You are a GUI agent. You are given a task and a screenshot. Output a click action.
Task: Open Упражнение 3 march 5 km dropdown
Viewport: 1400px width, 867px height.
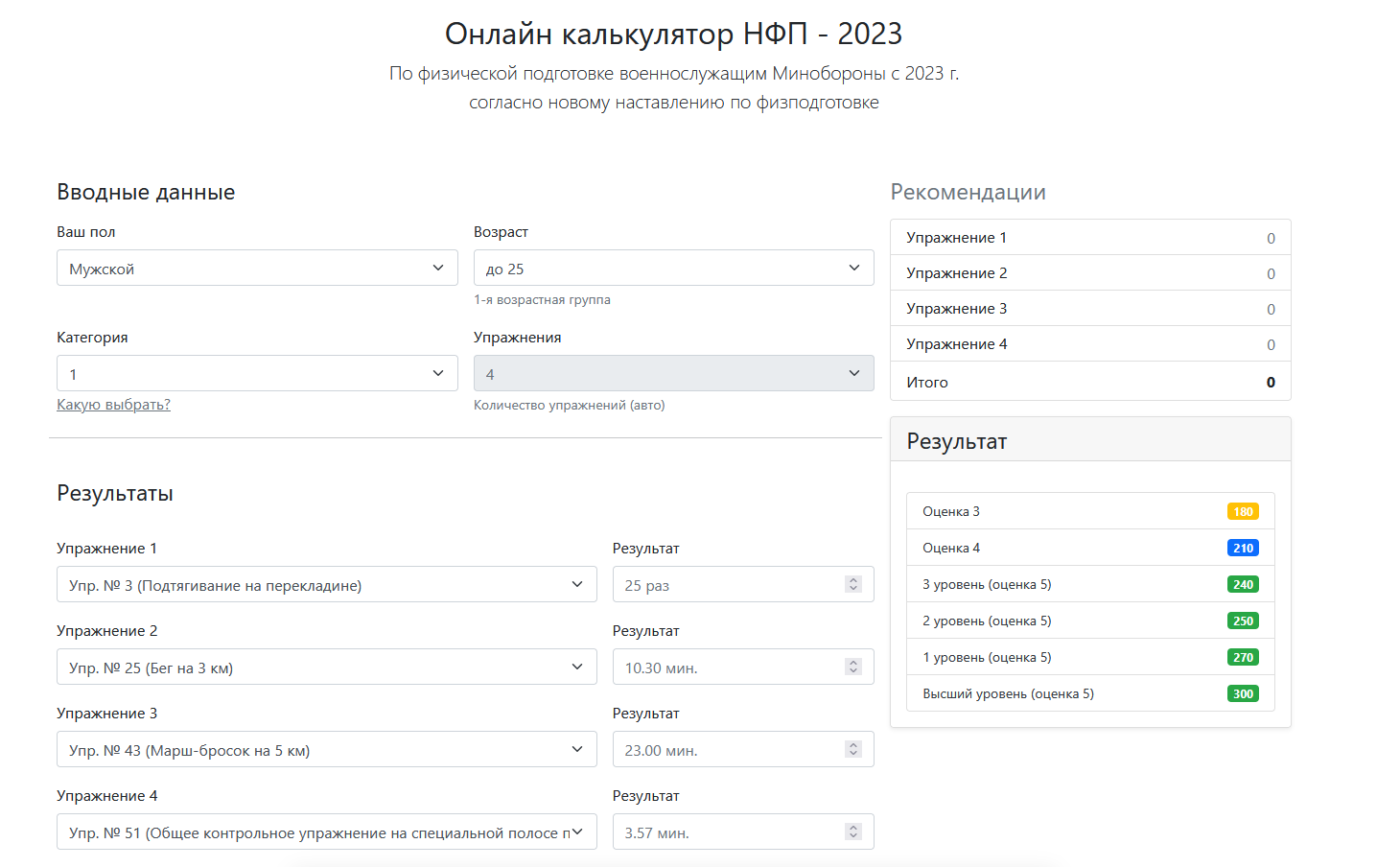coord(326,749)
